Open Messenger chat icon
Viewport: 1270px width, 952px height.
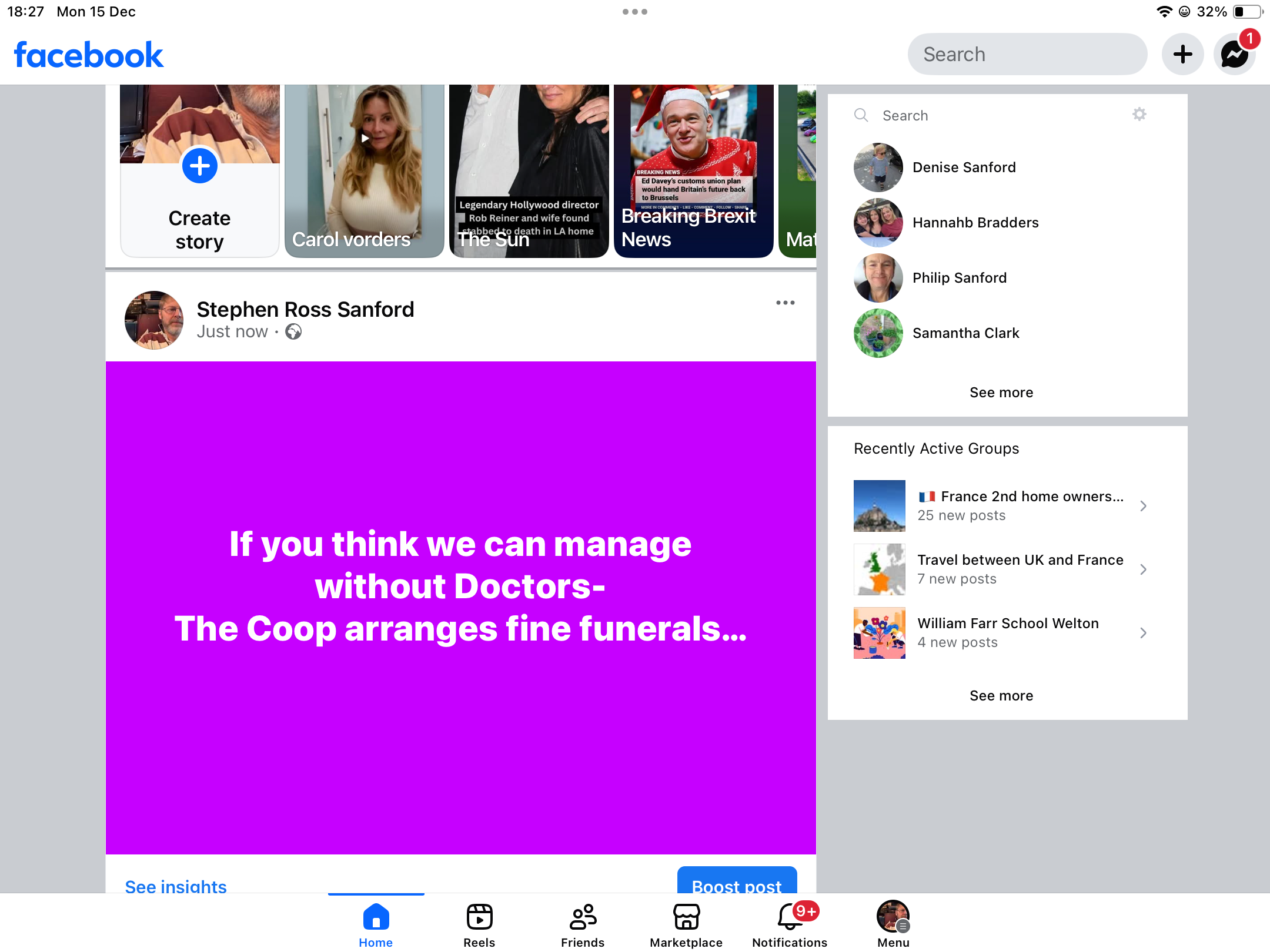(1234, 55)
